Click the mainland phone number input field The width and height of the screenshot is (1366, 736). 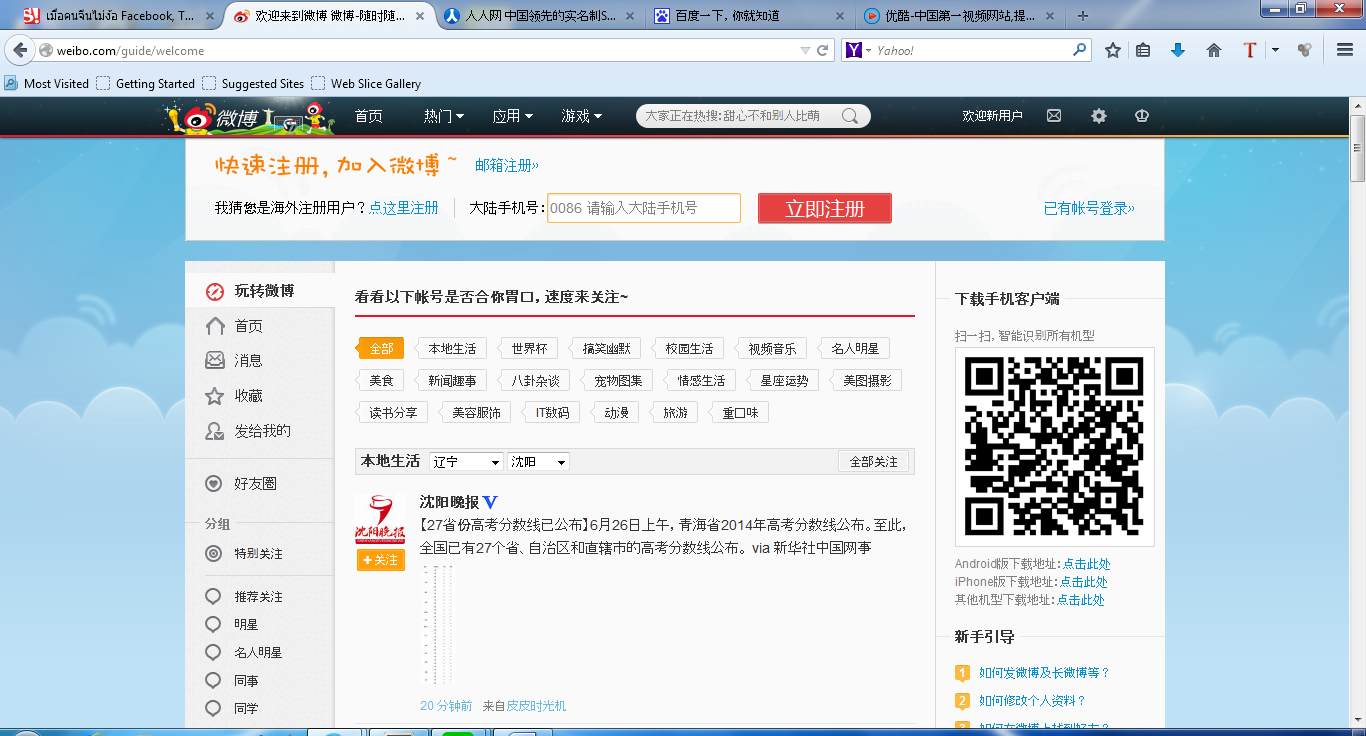tap(644, 208)
